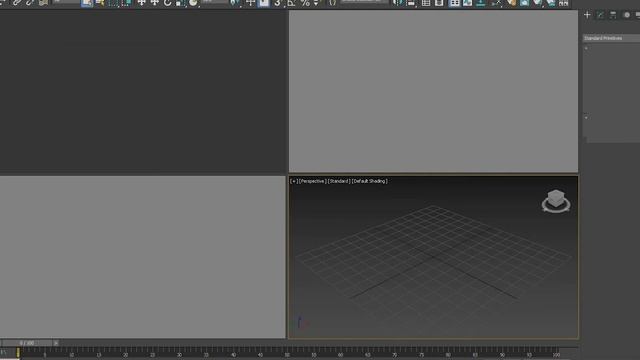Image resolution: width=640 pixels, height=360 pixels.
Task: Open the Mini Curve Editor toggle
Action: [4, 352]
